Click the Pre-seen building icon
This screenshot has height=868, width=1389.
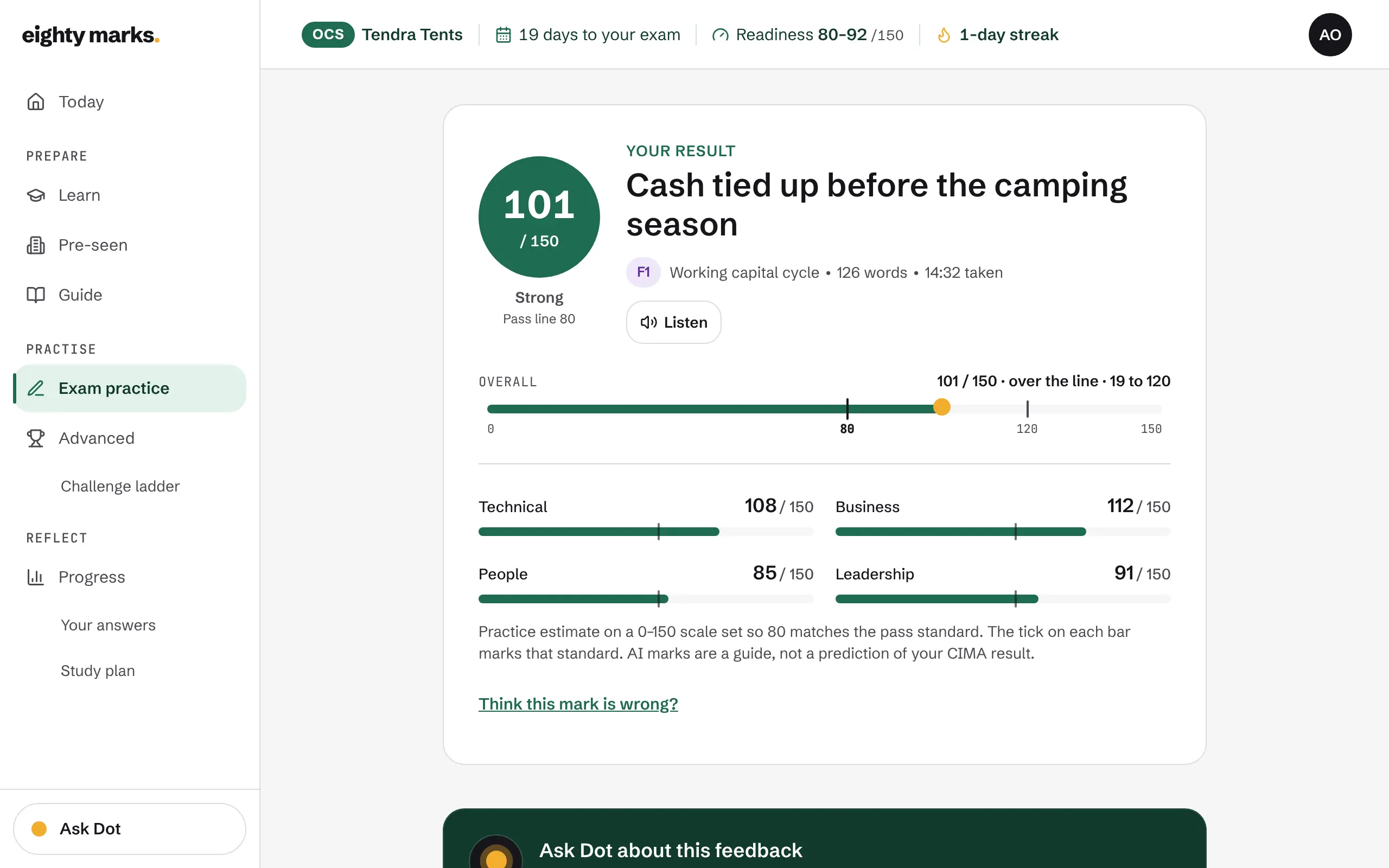coord(36,245)
